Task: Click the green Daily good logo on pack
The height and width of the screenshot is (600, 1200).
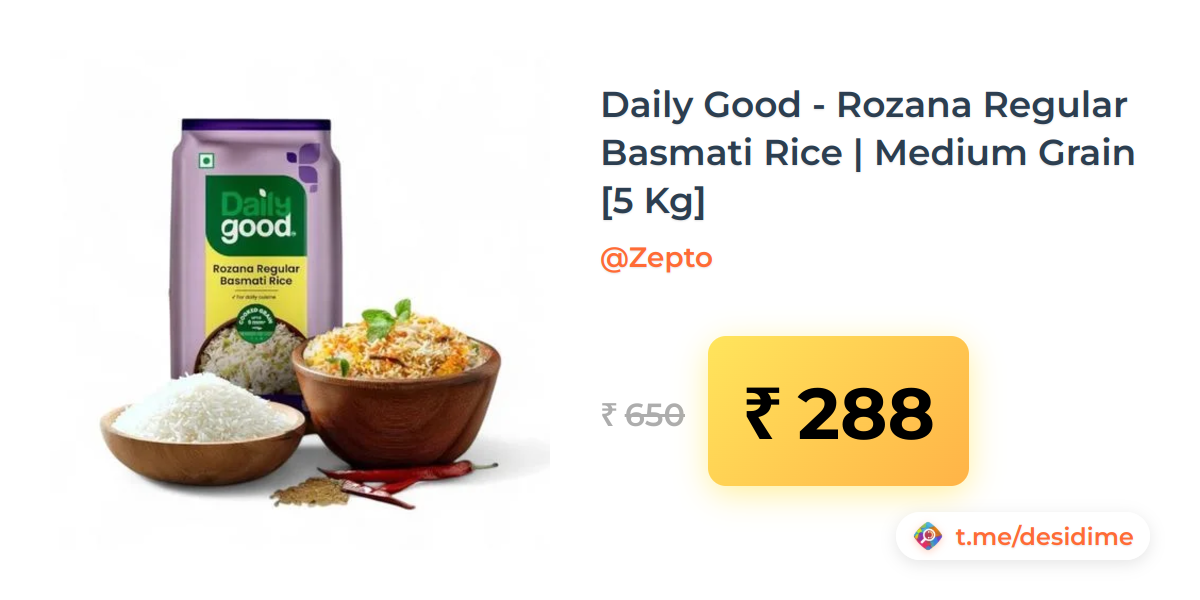Action: click(x=255, y=213)
